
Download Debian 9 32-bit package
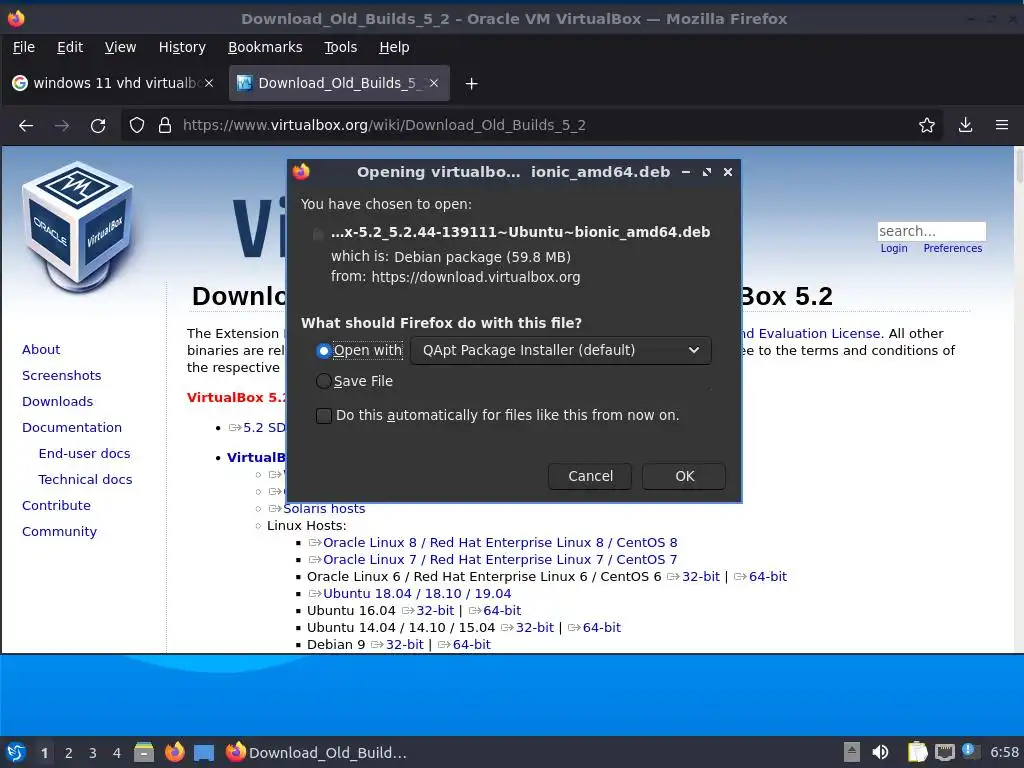pyautogui.click(x=404, y=645)
